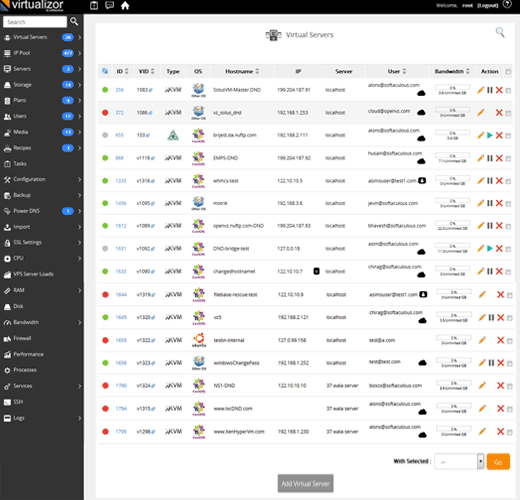
Task: Start VPS 655 with the green play icon
Action: [x=490, y=135]
